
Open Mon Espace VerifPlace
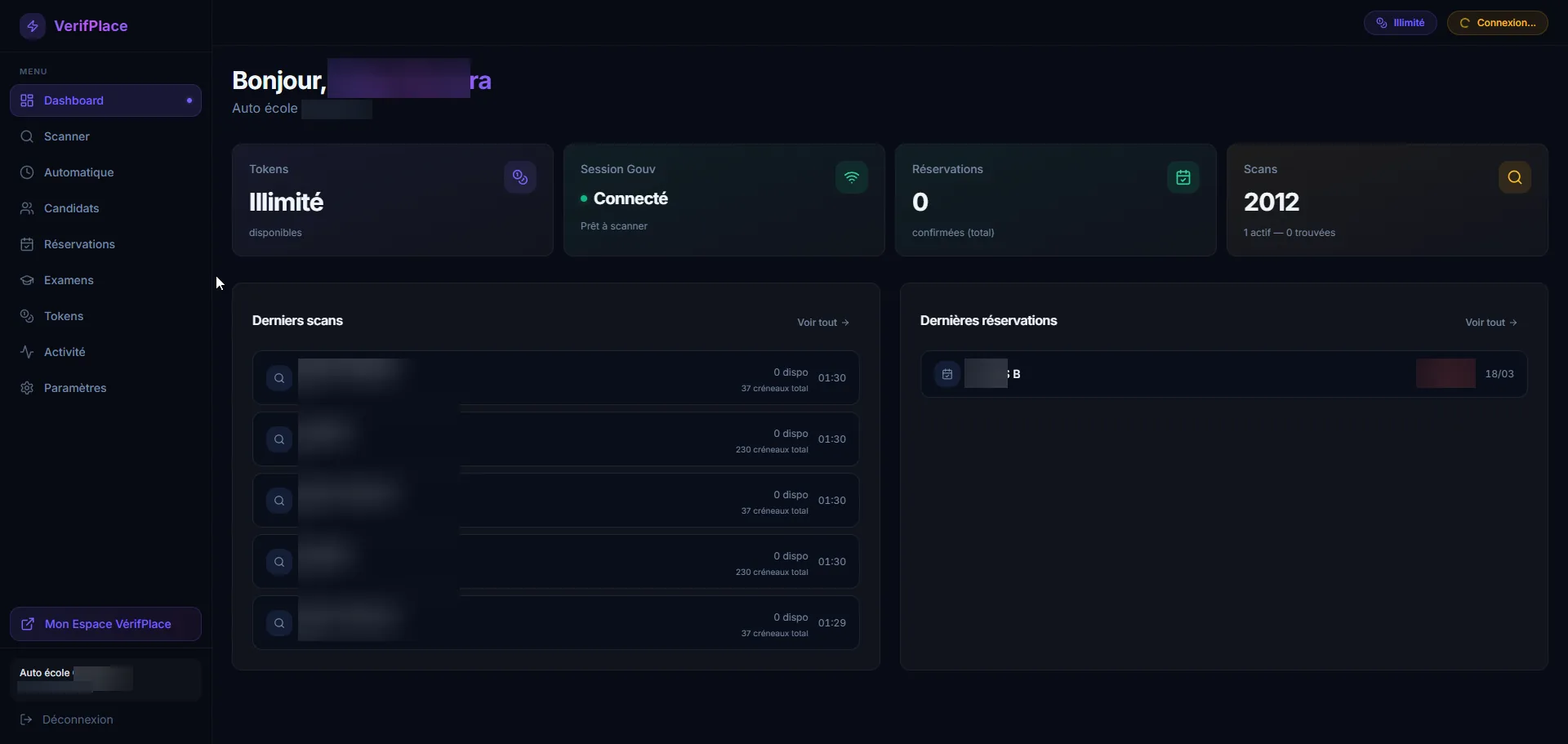point(105,624)
